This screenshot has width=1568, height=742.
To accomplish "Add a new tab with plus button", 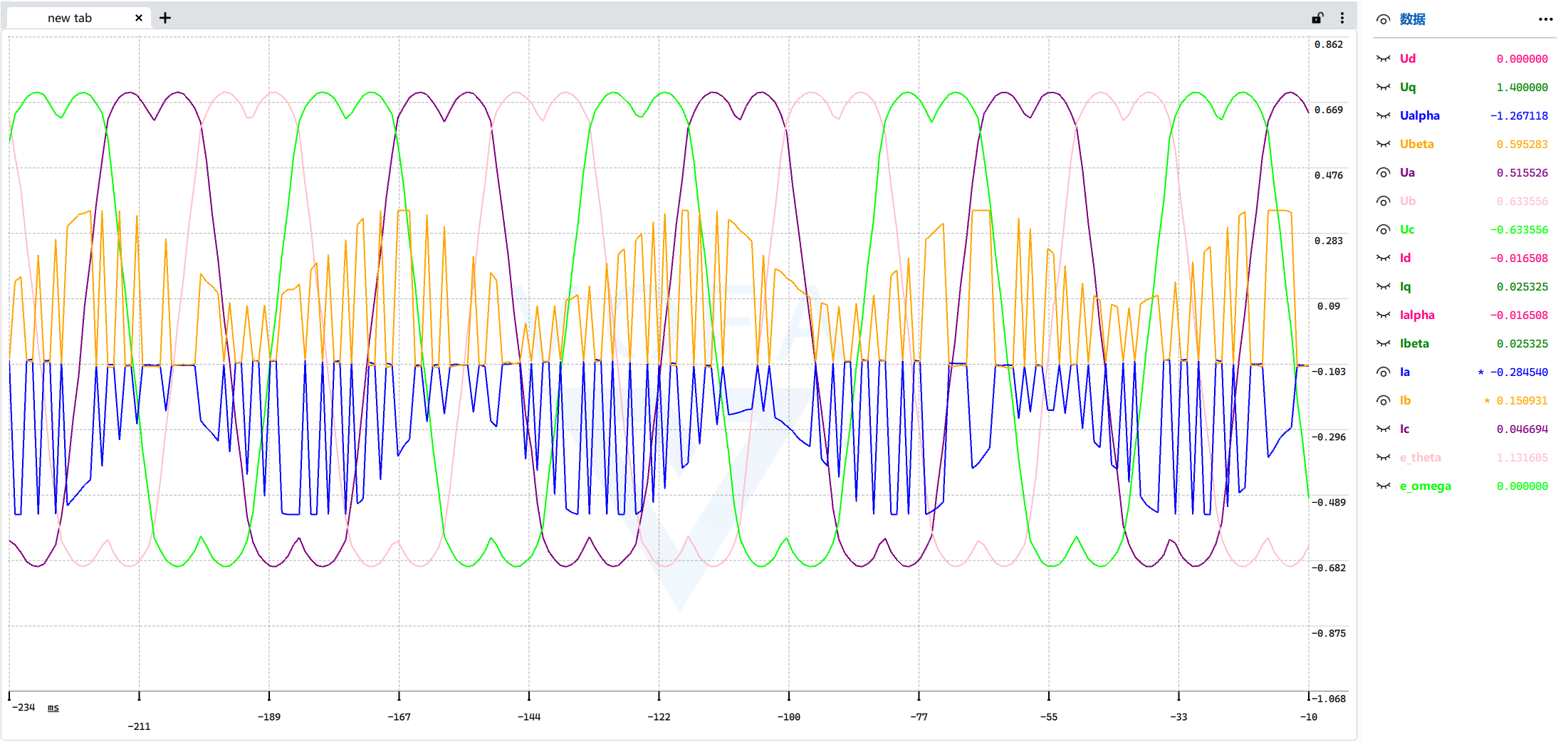I will click(165, 18).
